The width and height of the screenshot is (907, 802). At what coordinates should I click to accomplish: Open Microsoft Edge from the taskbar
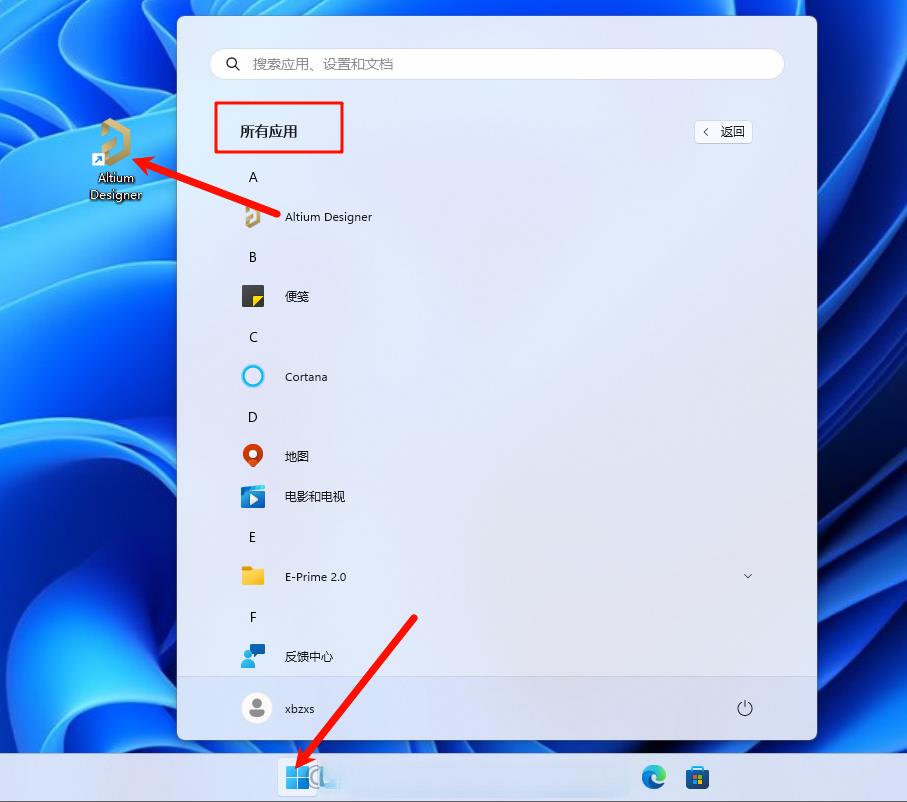(x=654, y=777)
